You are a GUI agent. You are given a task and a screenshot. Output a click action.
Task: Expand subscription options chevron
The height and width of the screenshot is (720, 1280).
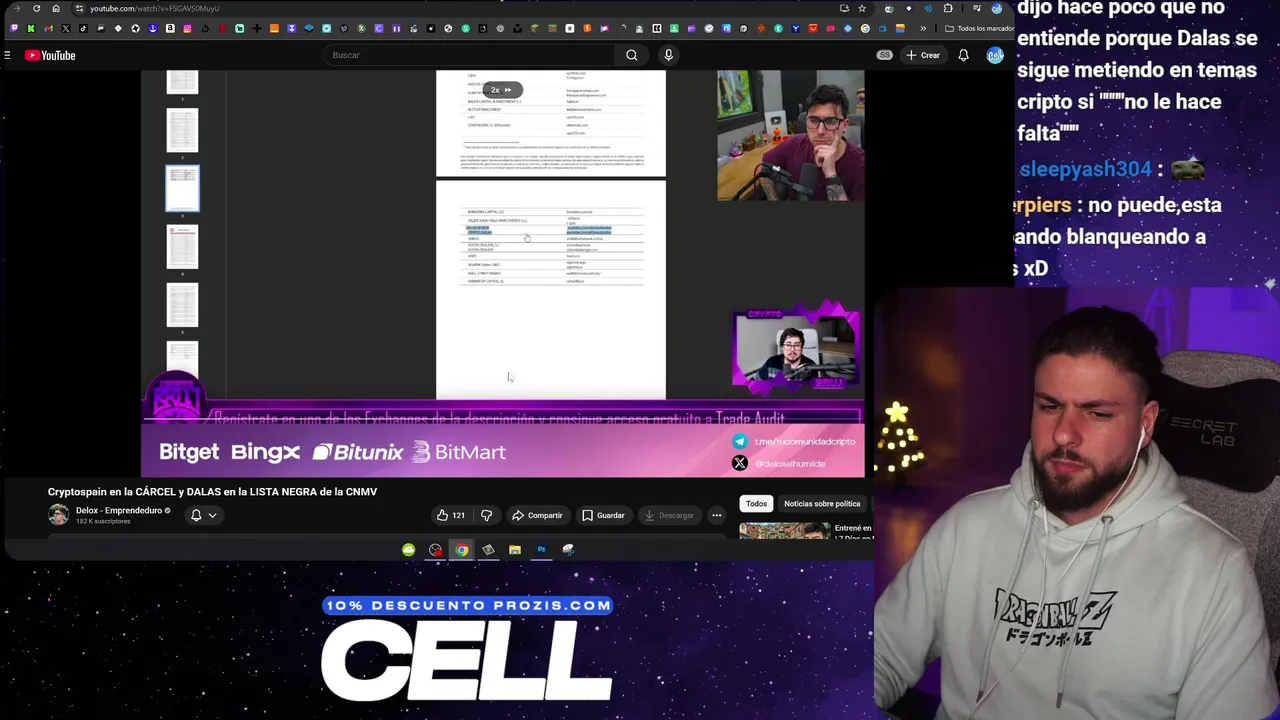tap(212, 515)
